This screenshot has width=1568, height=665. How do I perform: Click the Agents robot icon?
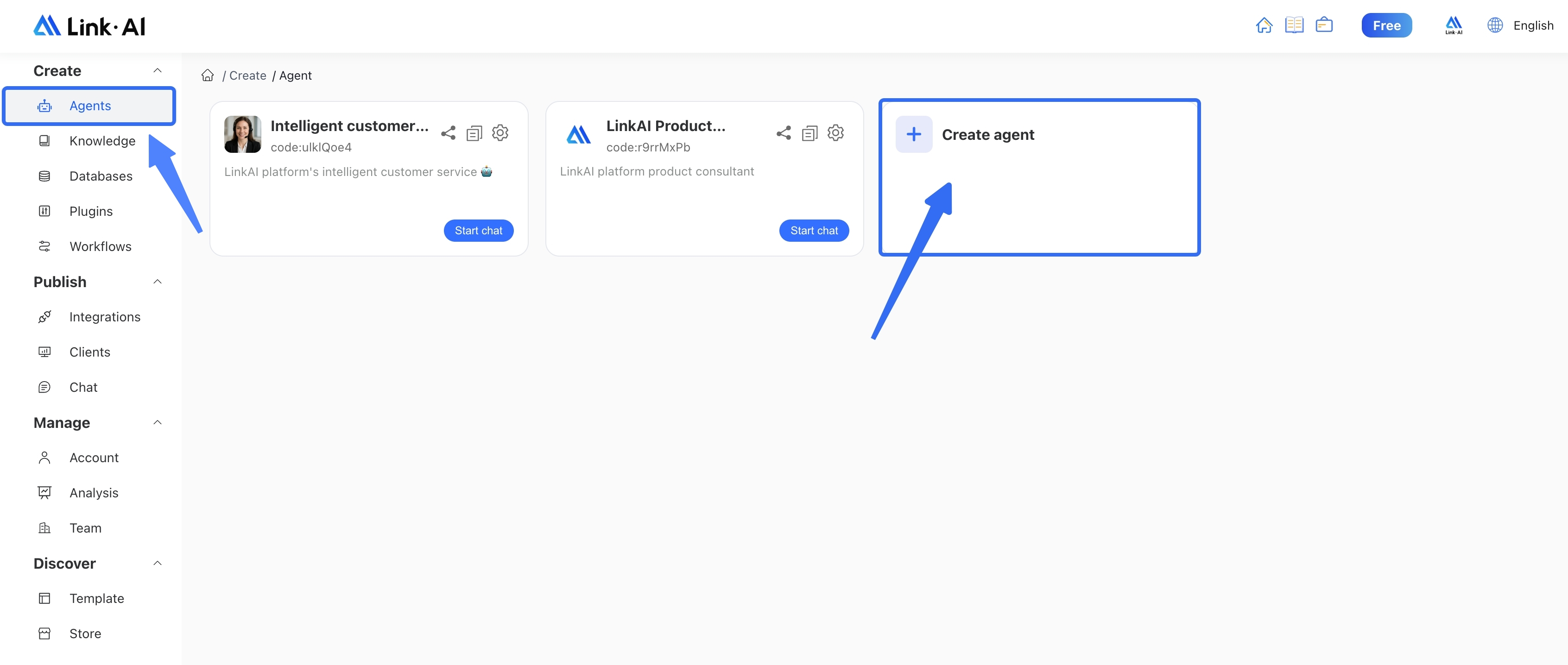[44, 106]
